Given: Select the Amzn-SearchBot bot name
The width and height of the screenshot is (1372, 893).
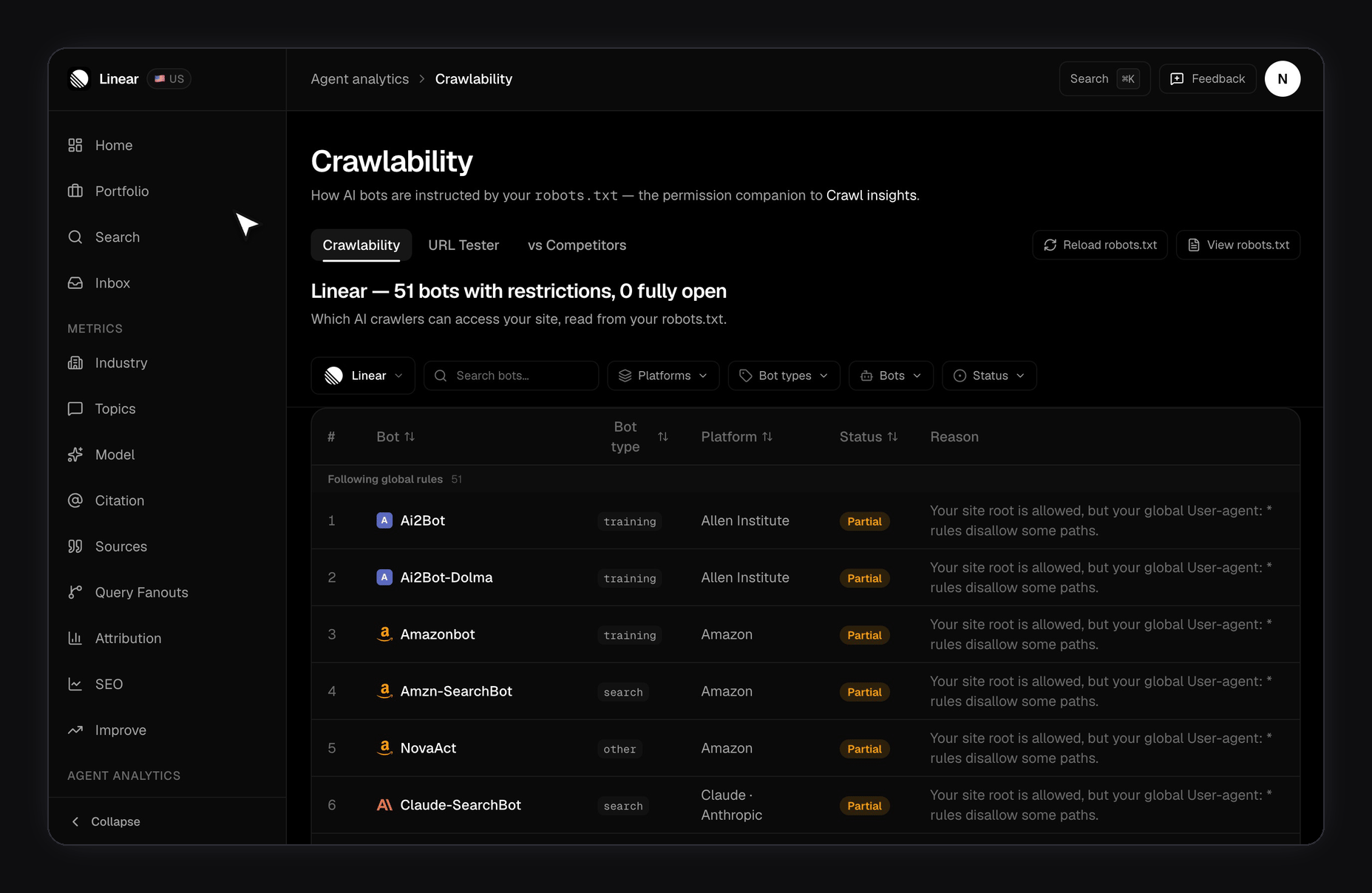Looking at the screenshot, I should click(x=455, y=691).
